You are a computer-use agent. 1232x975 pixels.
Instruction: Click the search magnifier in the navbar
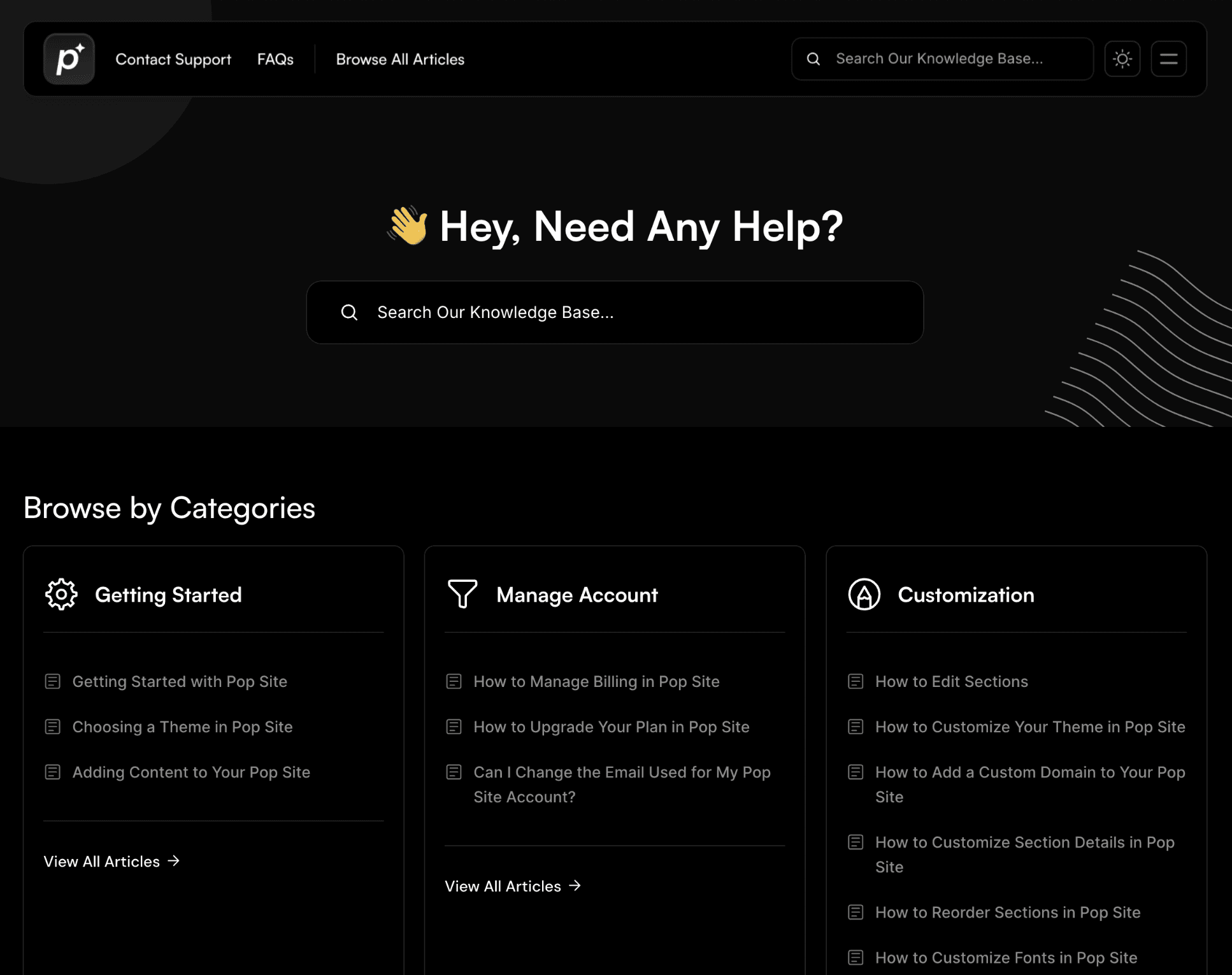pos(813,59)
